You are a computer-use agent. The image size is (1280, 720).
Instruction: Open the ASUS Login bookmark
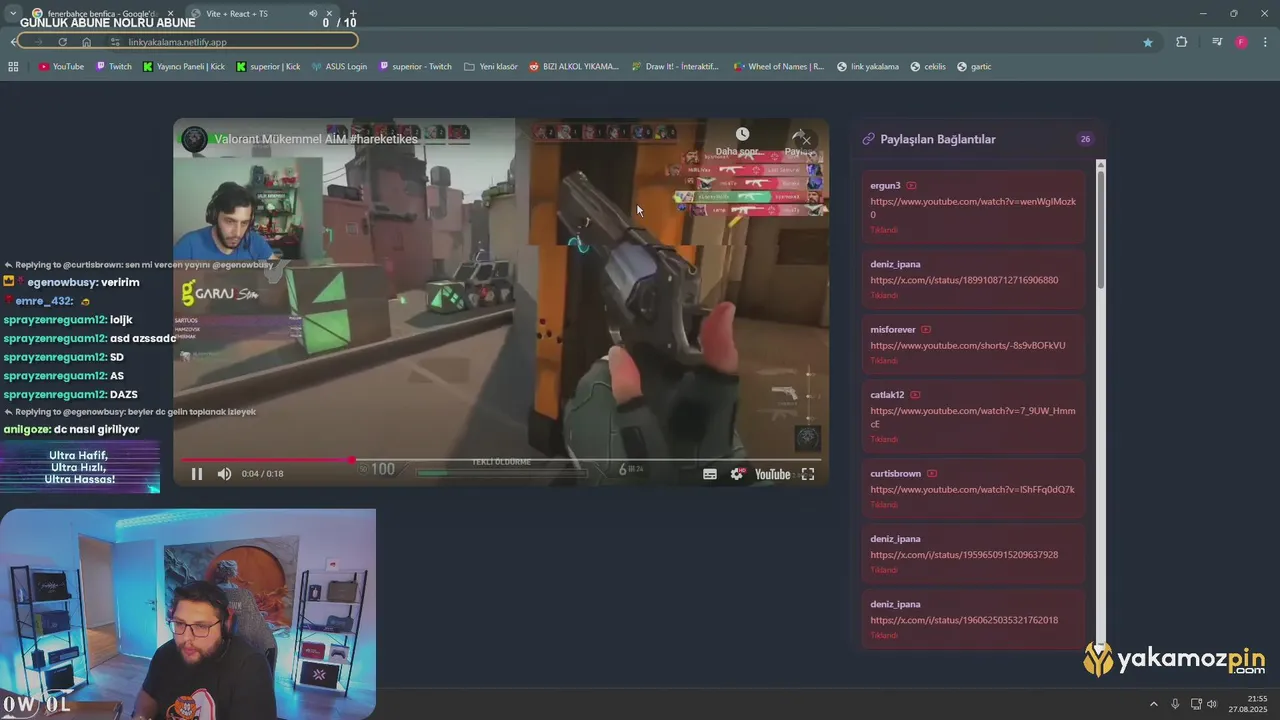[x=339, y=67]
